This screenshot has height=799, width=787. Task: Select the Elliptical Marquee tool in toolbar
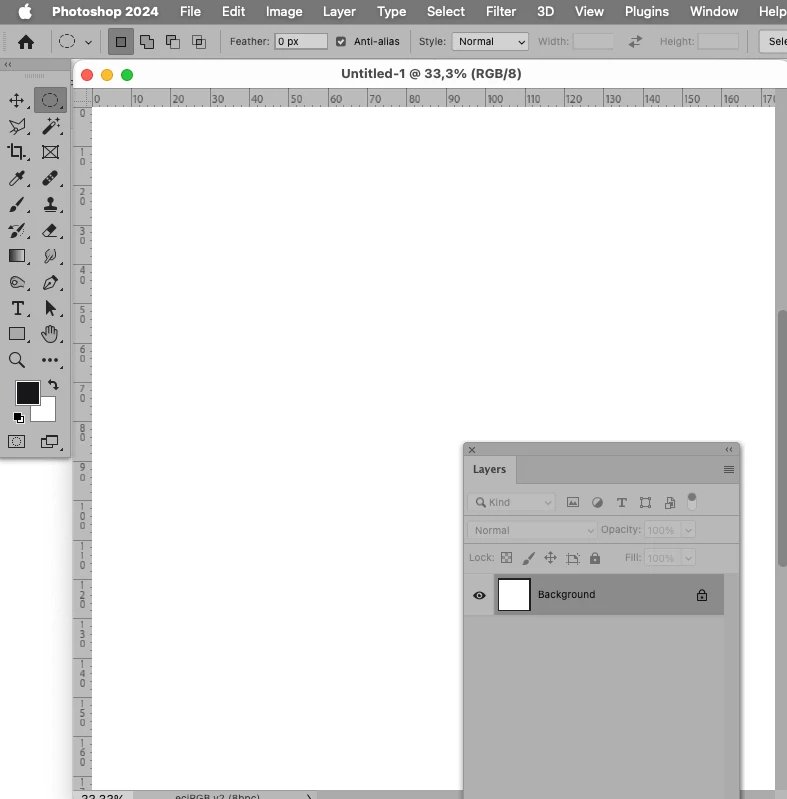tap(50, 100)
